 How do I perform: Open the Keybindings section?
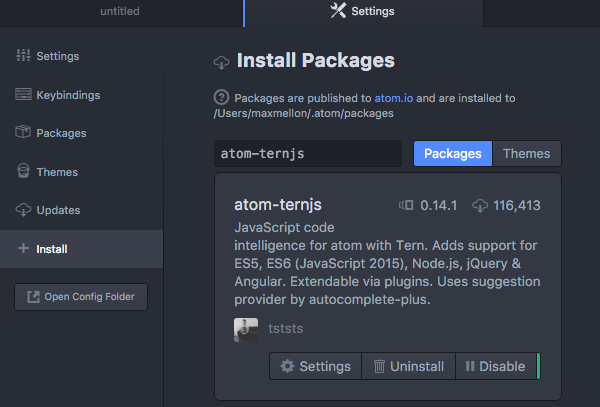pos(82,95)
